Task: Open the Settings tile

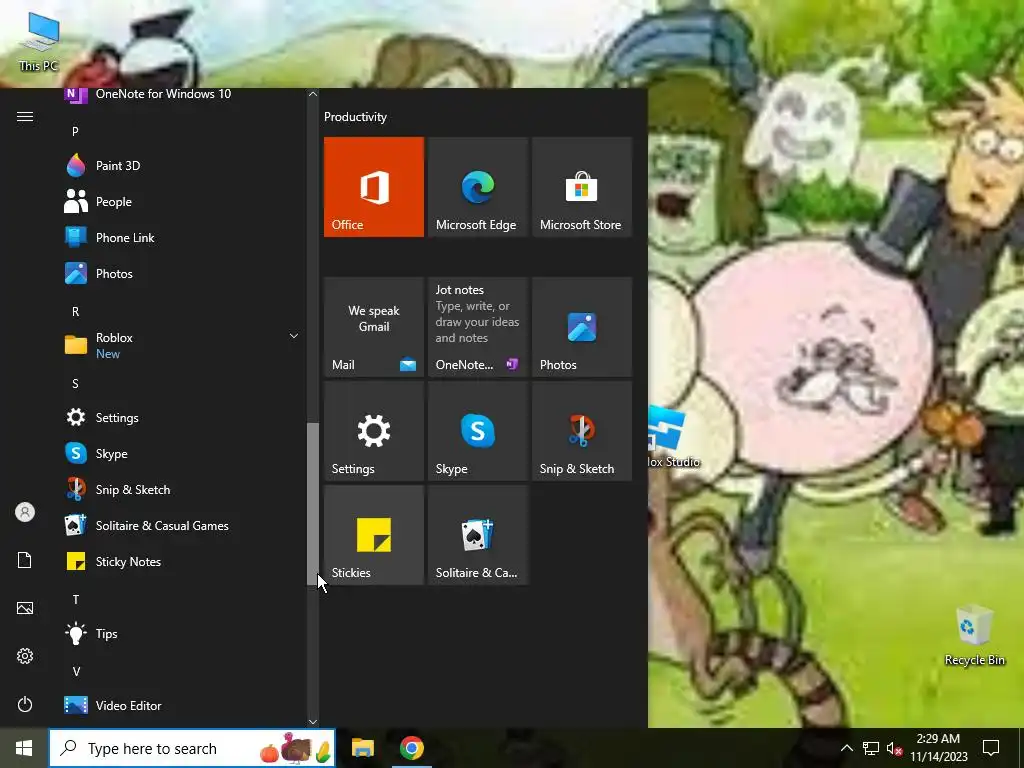Action: point(374,431)
